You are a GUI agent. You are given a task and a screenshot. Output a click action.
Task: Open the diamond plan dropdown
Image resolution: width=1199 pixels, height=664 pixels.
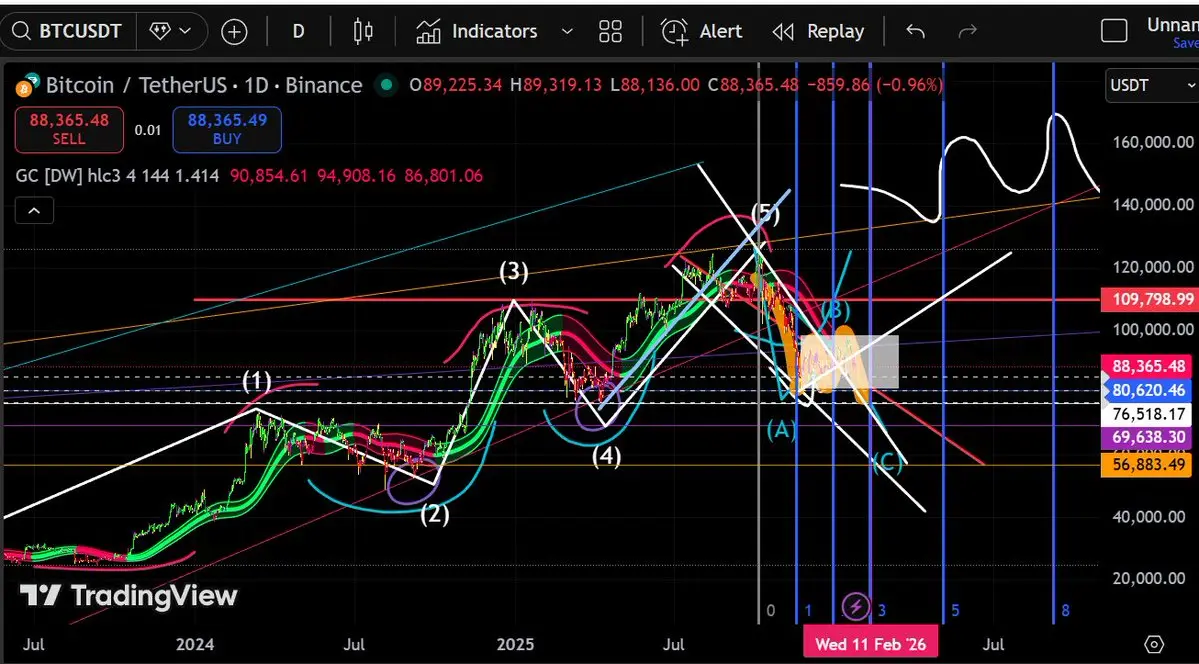[x=171, y=31]
